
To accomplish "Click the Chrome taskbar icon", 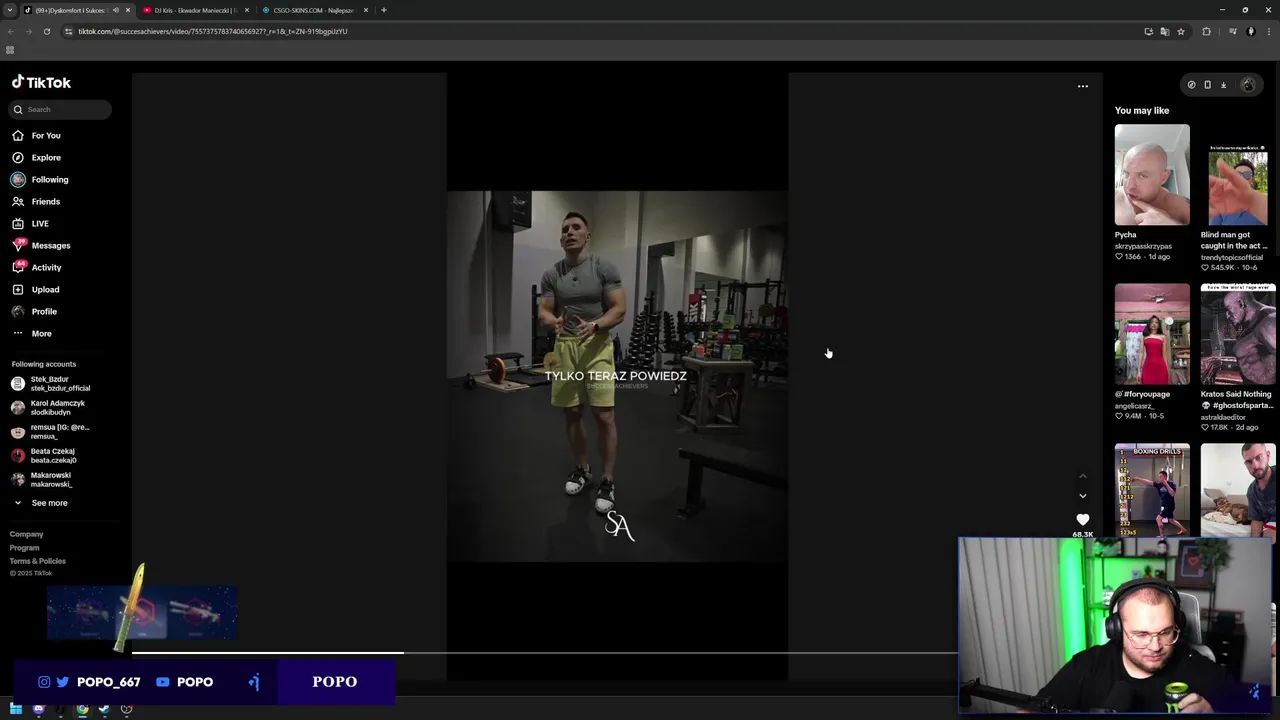I will 82,709.
